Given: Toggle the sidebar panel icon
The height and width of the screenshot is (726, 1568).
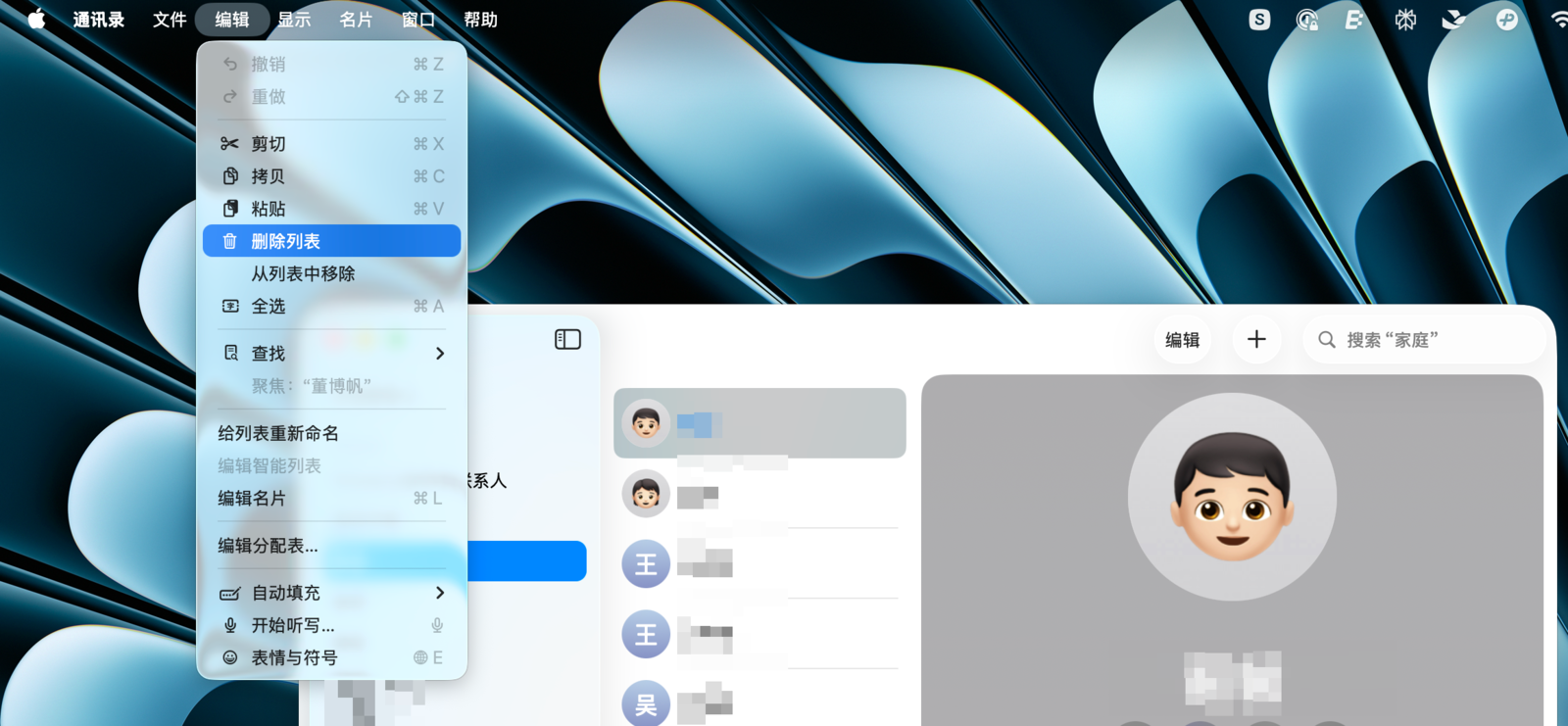Looking at the screenshot, I should pyautogui.click(x=567, y=339).
